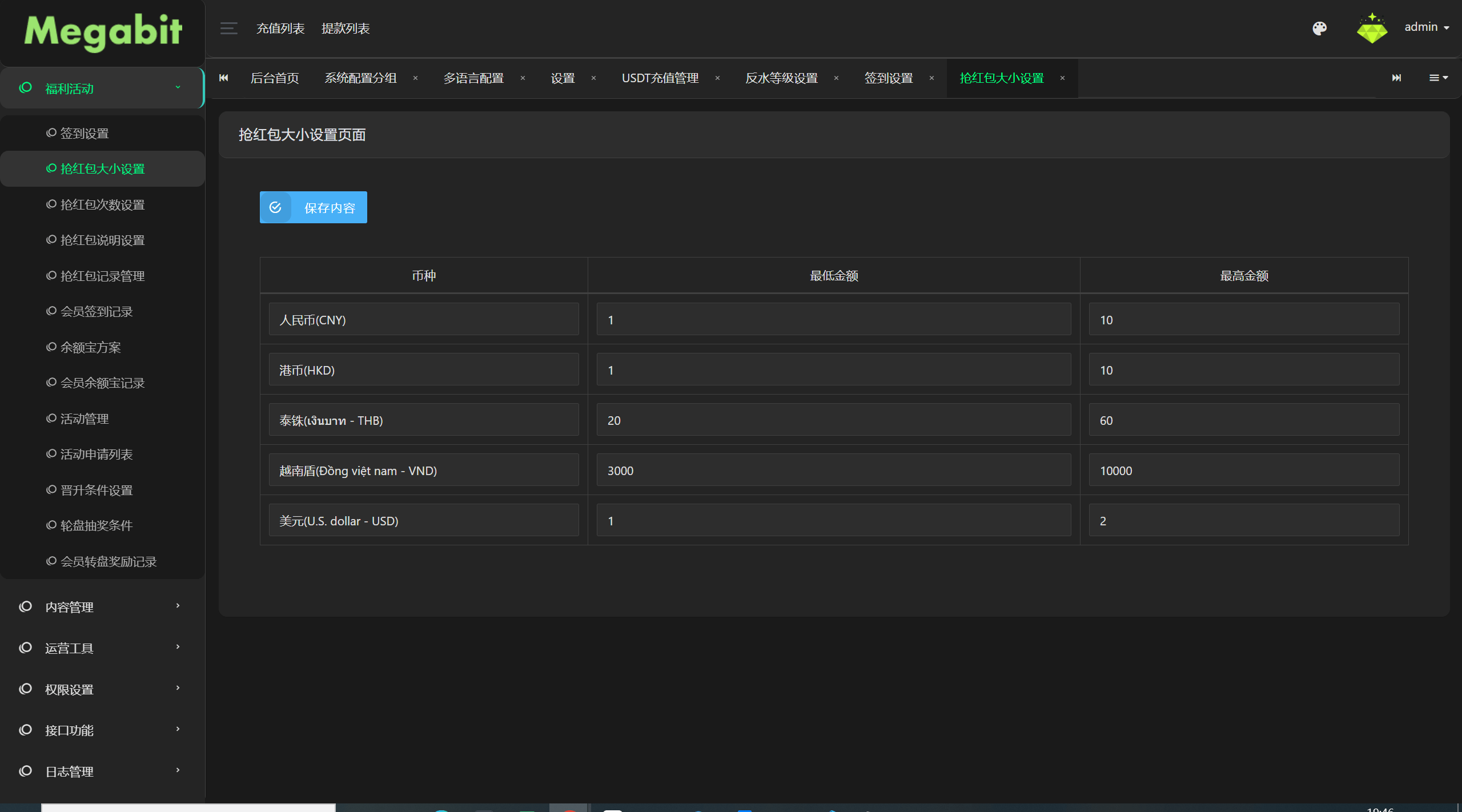Edit CNY maximum amount field
The width and height of the screenshot is (1462, 812).
1244,319
